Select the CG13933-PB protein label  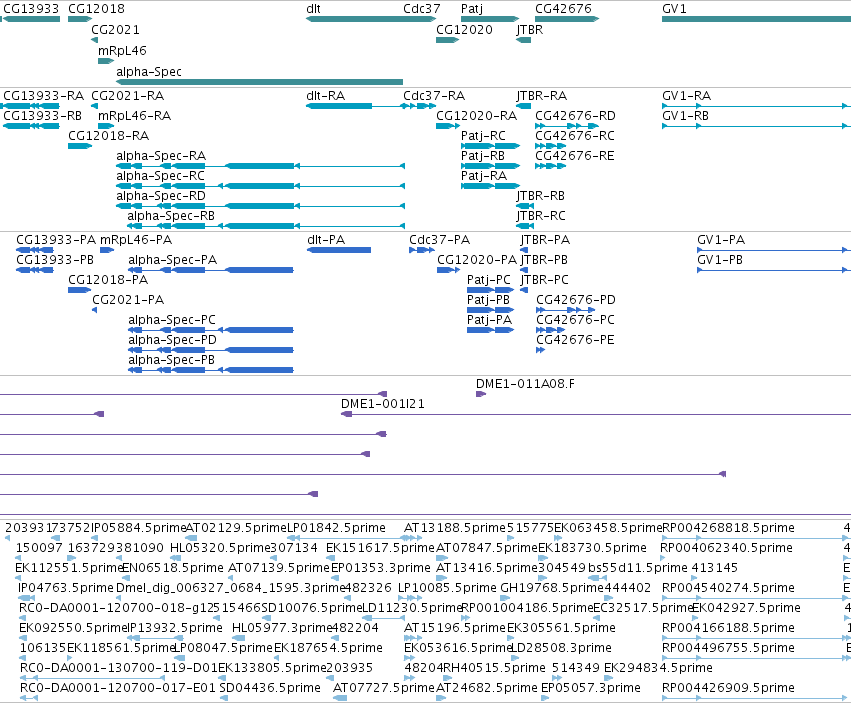tap(55, 260)
